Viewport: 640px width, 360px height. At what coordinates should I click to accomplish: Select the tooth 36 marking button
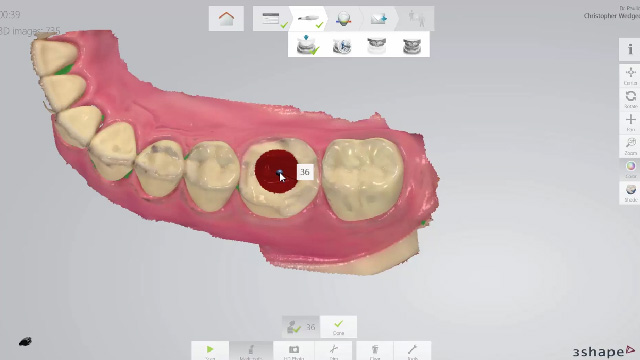click(x=301, y=327)
